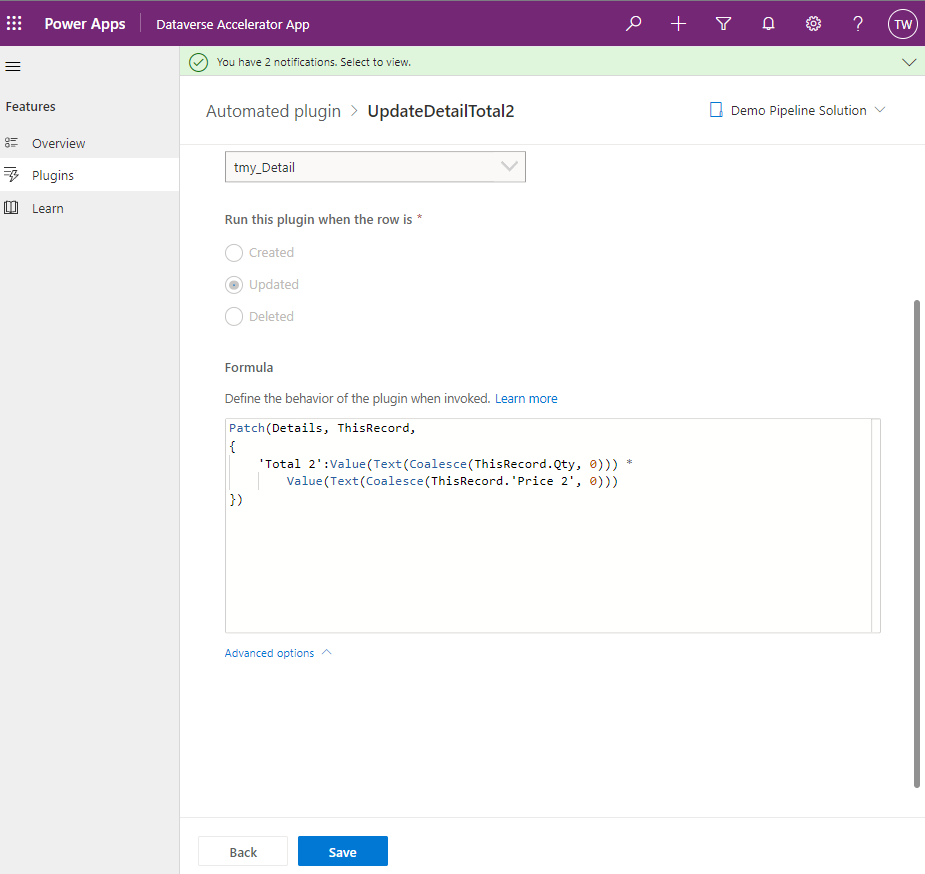Click the plus quick create icon
Image resolution: width=925 pixels, height=874 pixels.
click(x=678, y=24)
